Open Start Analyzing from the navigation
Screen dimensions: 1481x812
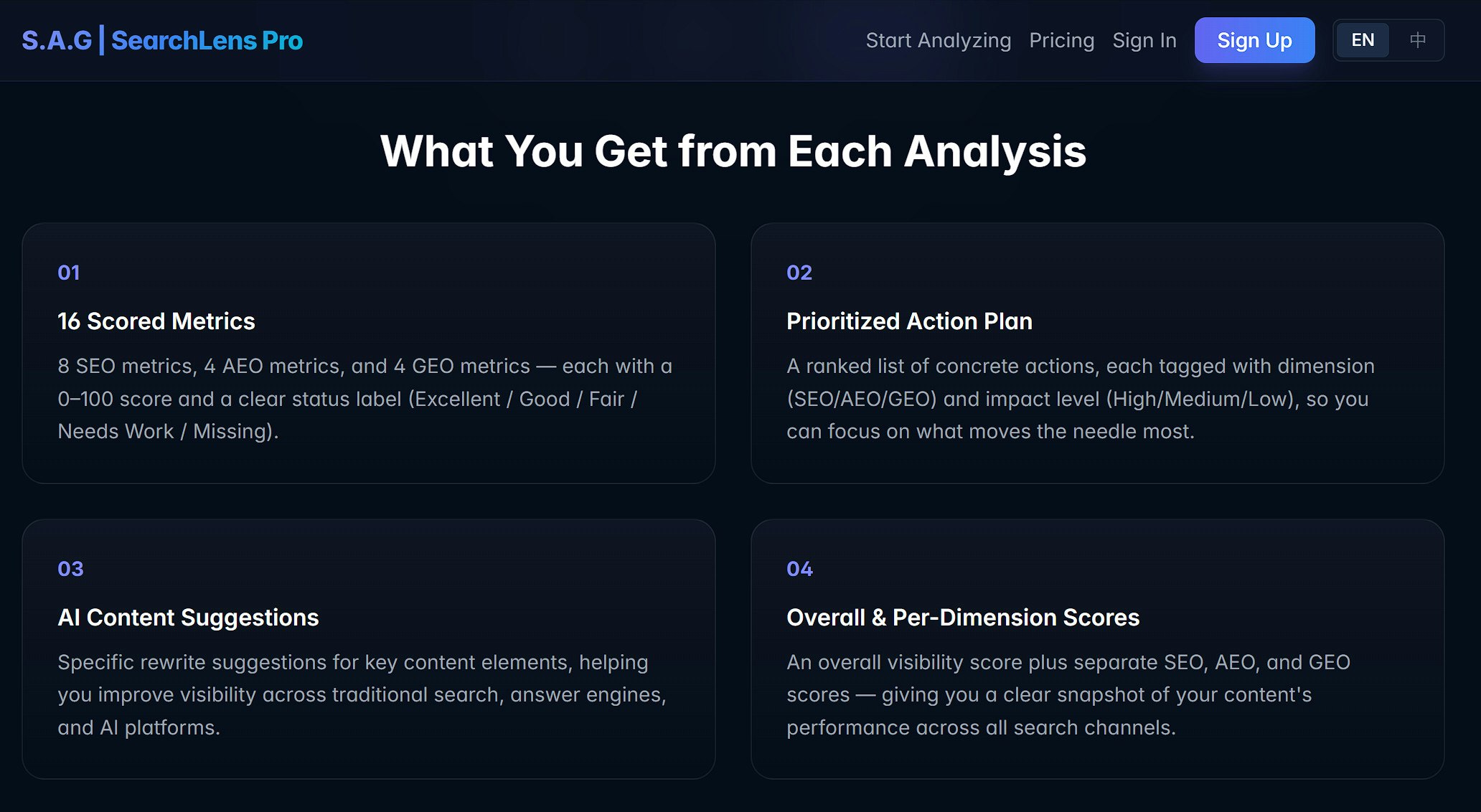click(x=937, y=41)
